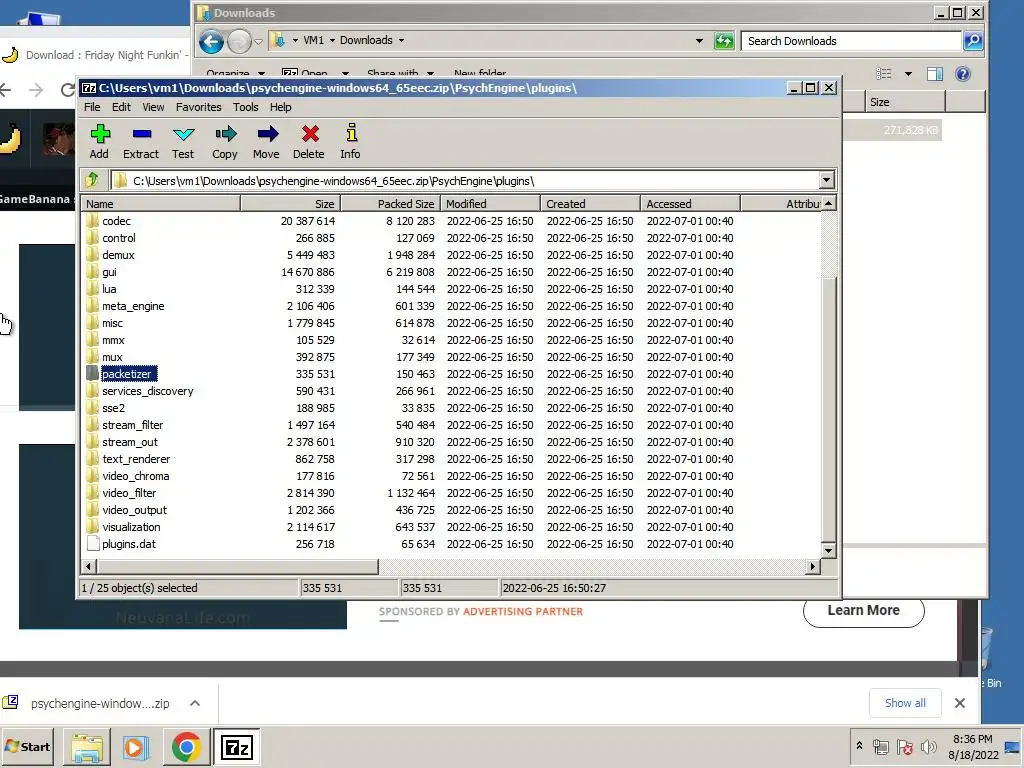This screenshot has height=768, width=1024.
Task: Select the stream_out folder
Action: click(129, 441)
